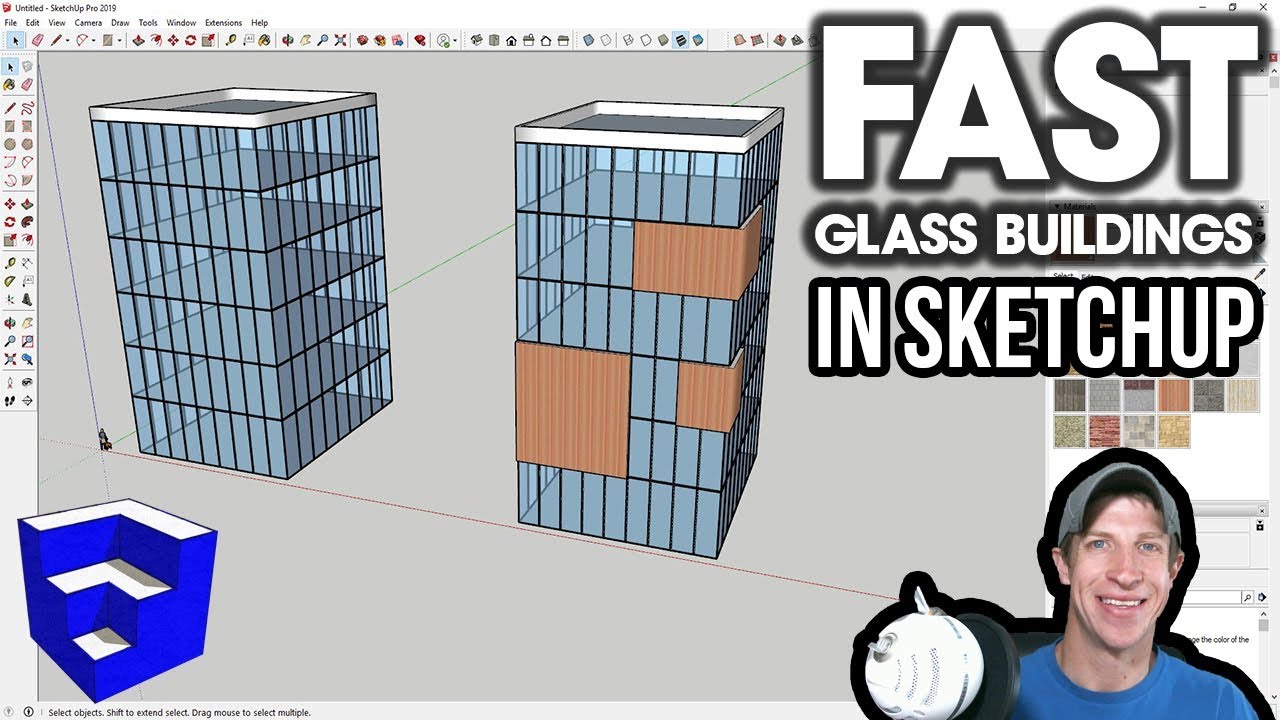Open Line tool dropdown arrow

(67, 41)
